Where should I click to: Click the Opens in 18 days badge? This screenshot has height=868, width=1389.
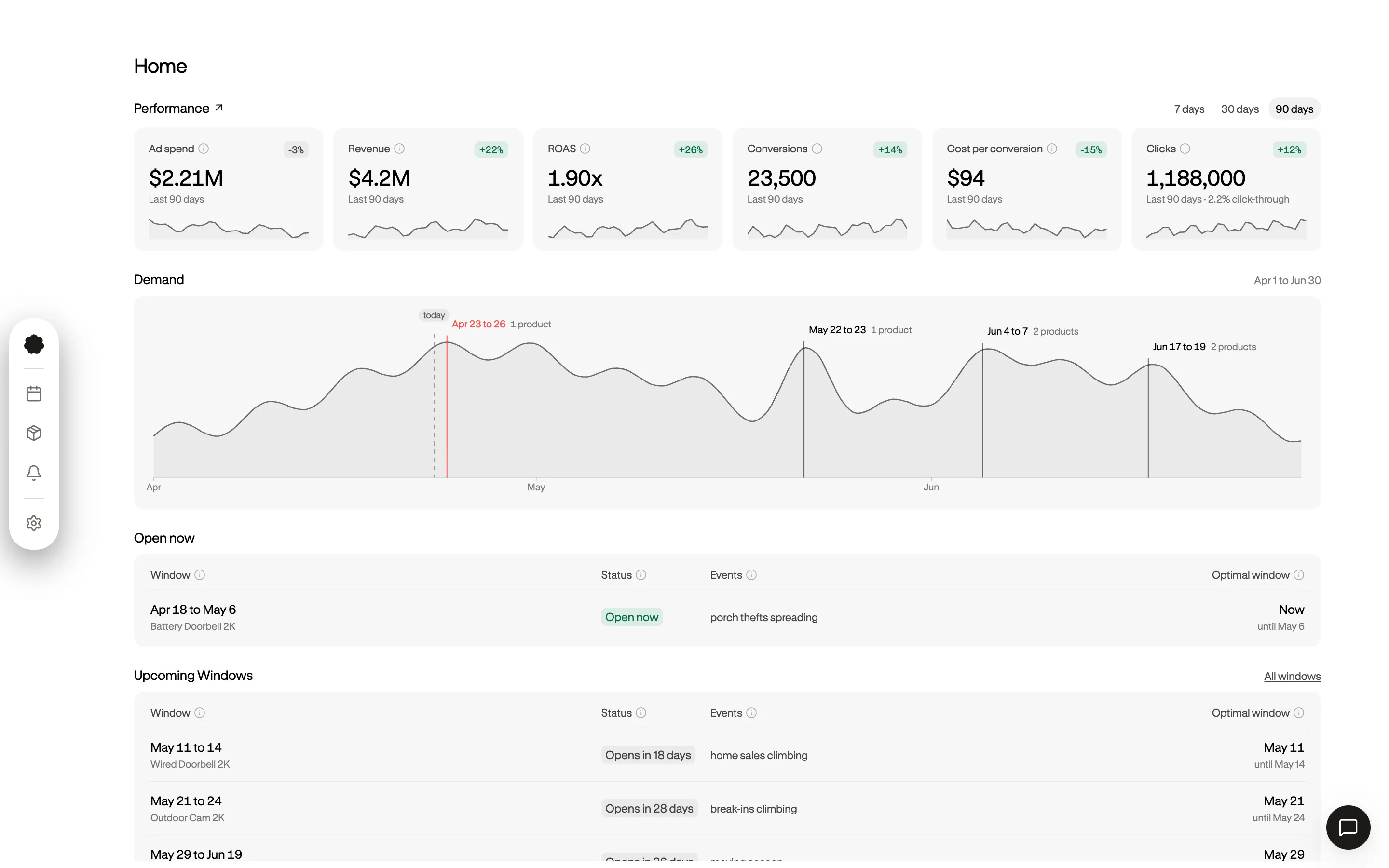tap(648, 755)
